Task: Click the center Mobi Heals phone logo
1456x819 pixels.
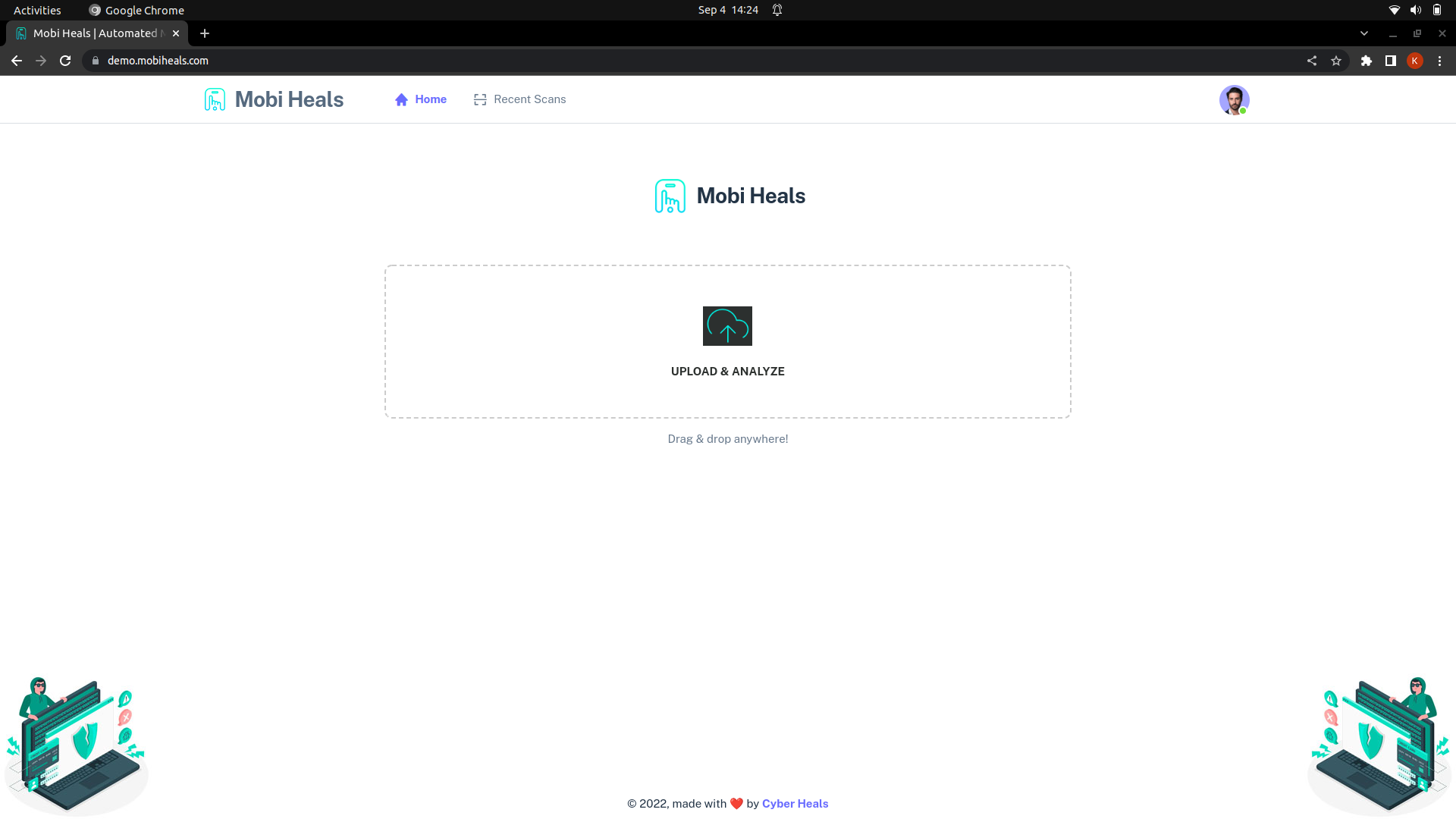Action: [670, 196]
